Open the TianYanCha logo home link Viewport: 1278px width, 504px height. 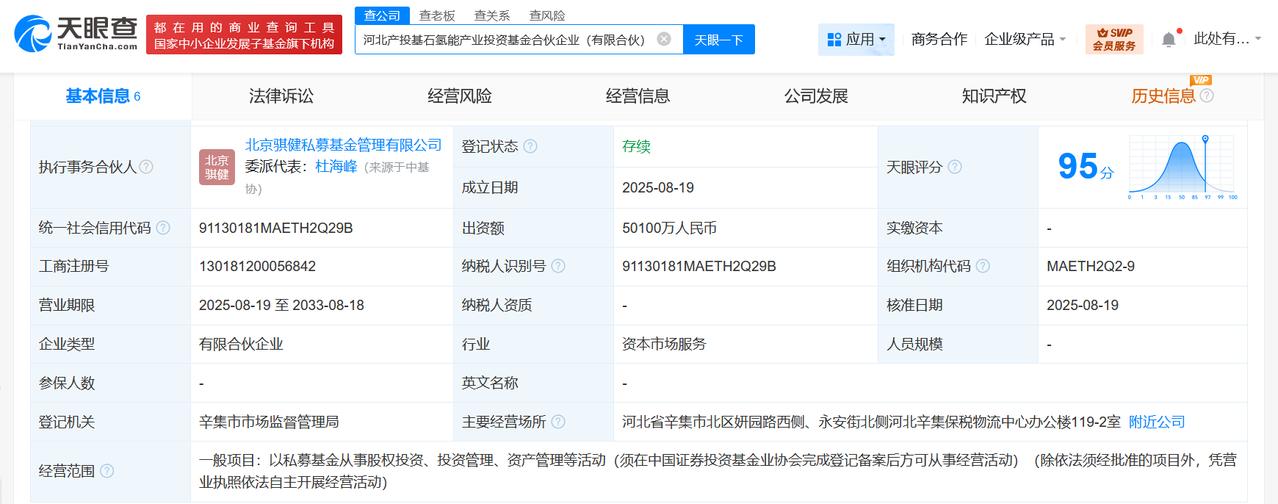point(76,34)
